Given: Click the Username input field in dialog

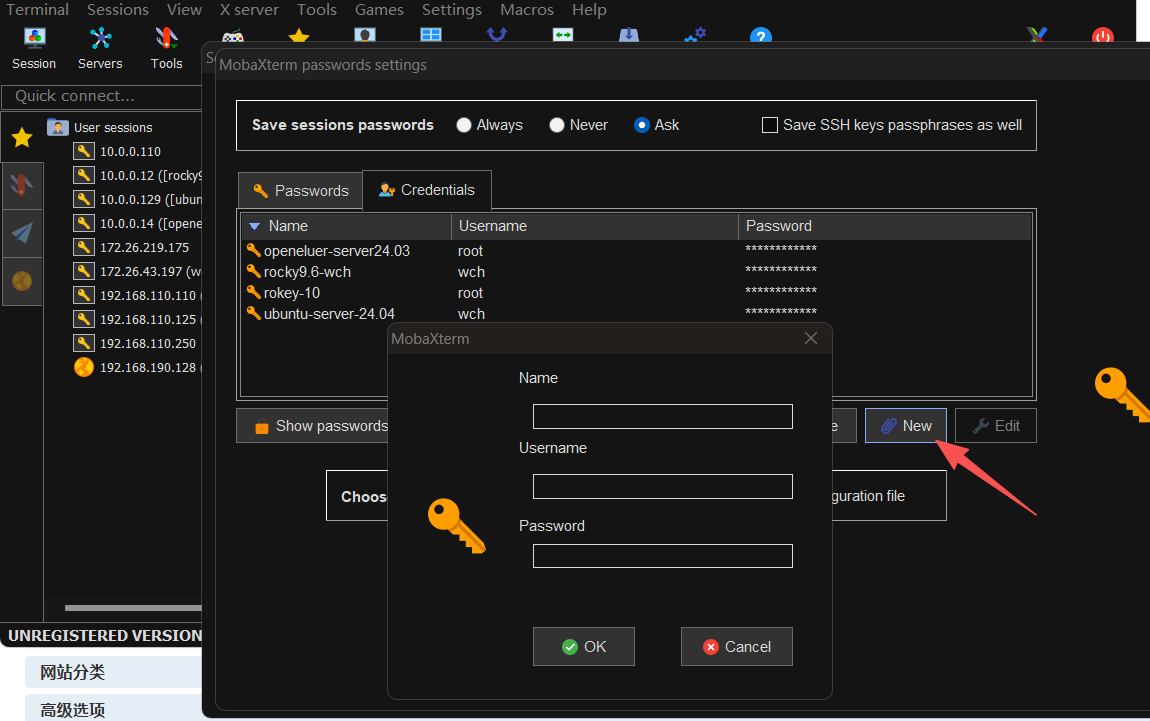Looking at the screenshot, I should pos(662,486).
